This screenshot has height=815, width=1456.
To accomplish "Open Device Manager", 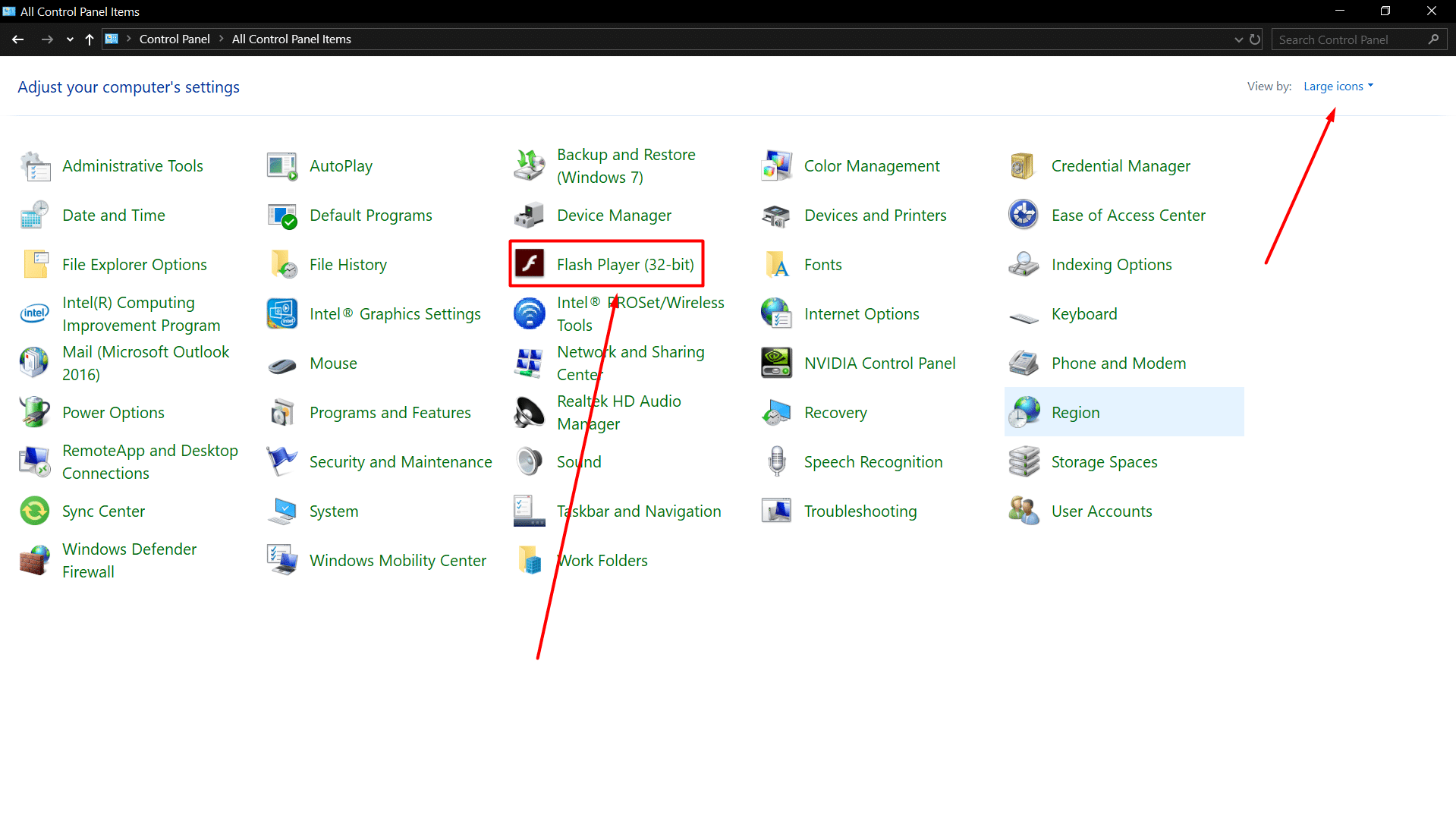I will coord(614,215).
